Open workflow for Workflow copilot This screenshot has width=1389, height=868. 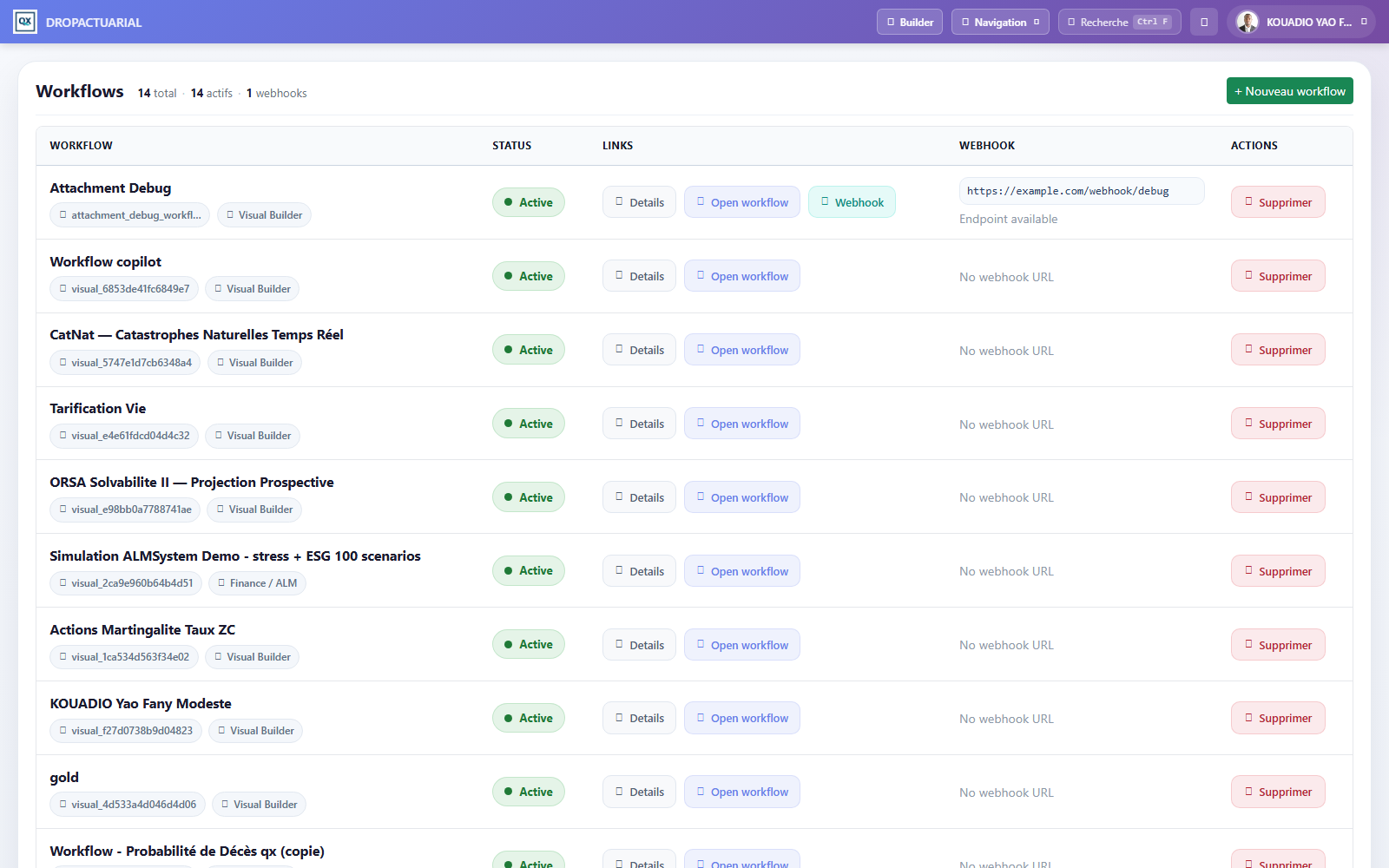(742, 276)
